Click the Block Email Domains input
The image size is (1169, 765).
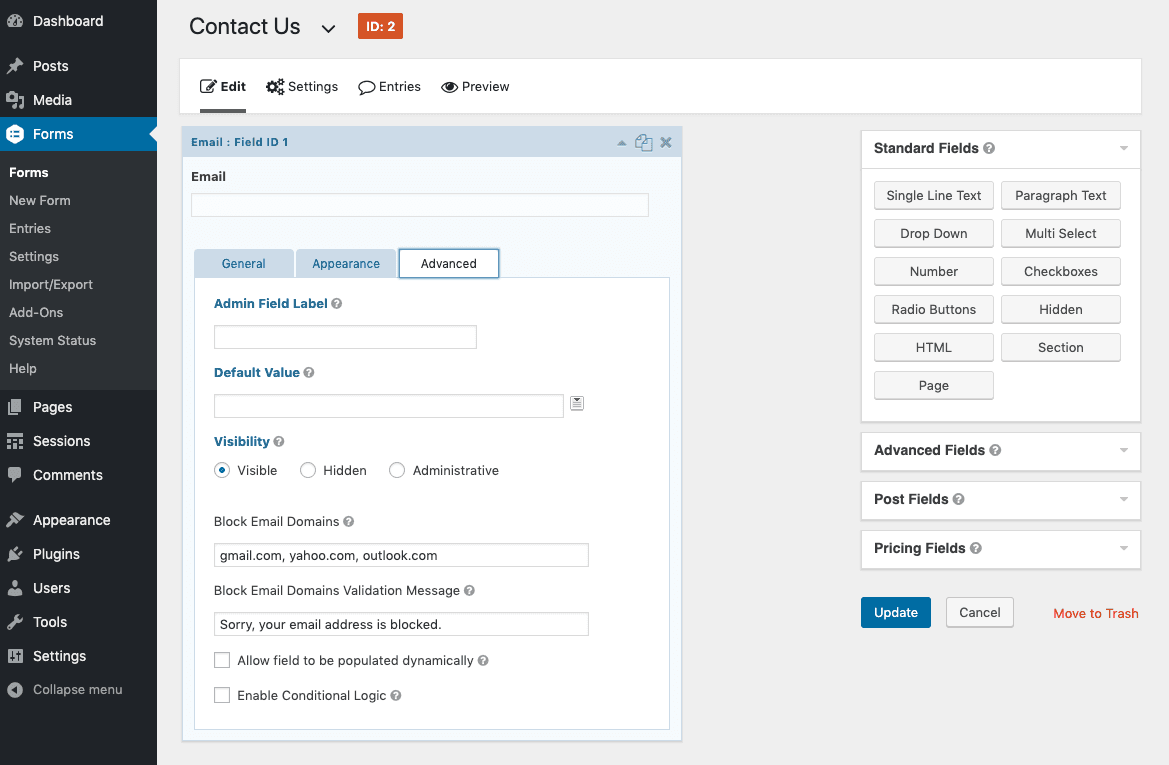click(401, 555)
